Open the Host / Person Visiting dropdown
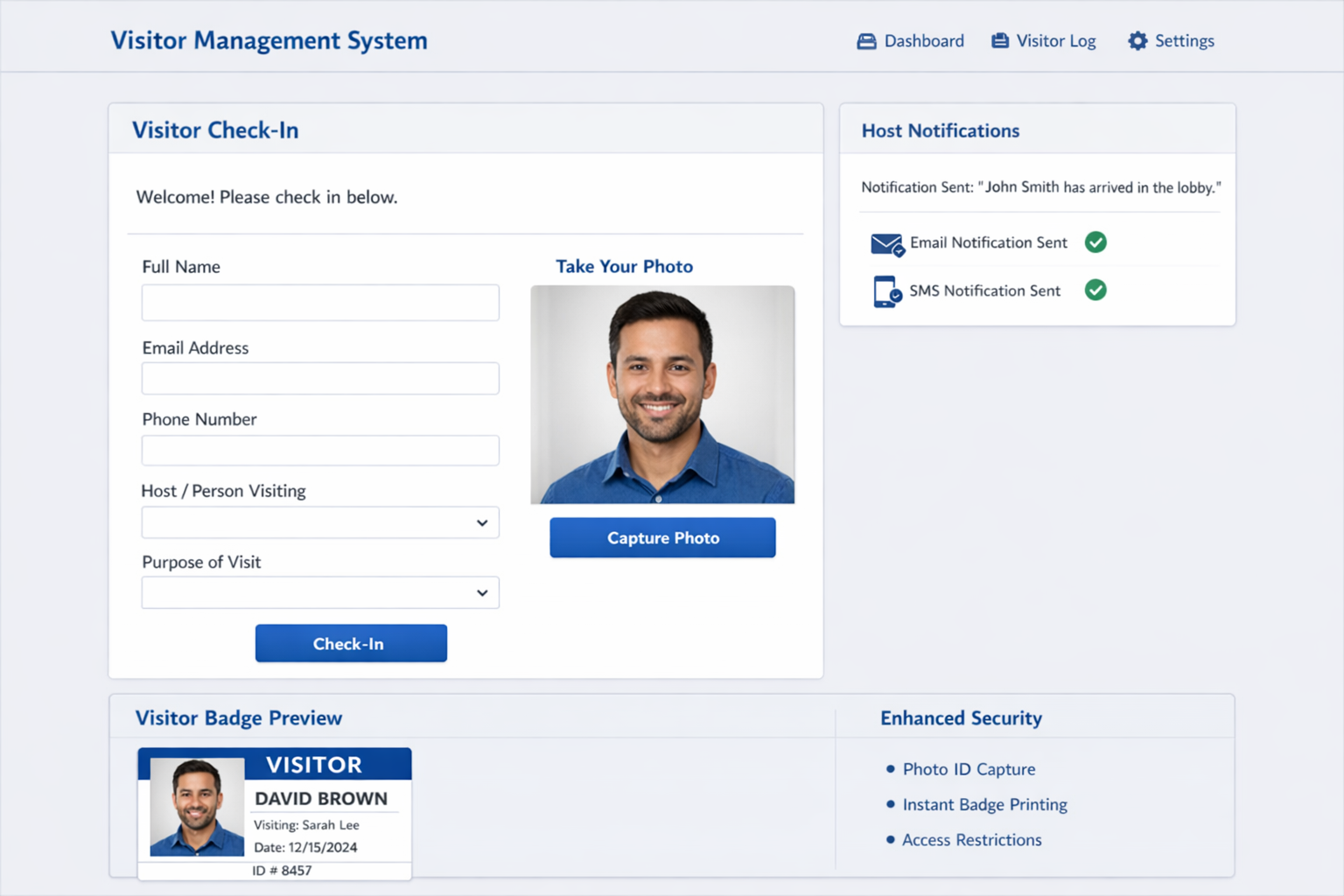Image resolution: width=1344 pixels, height=896 pixels. [319, 522]
